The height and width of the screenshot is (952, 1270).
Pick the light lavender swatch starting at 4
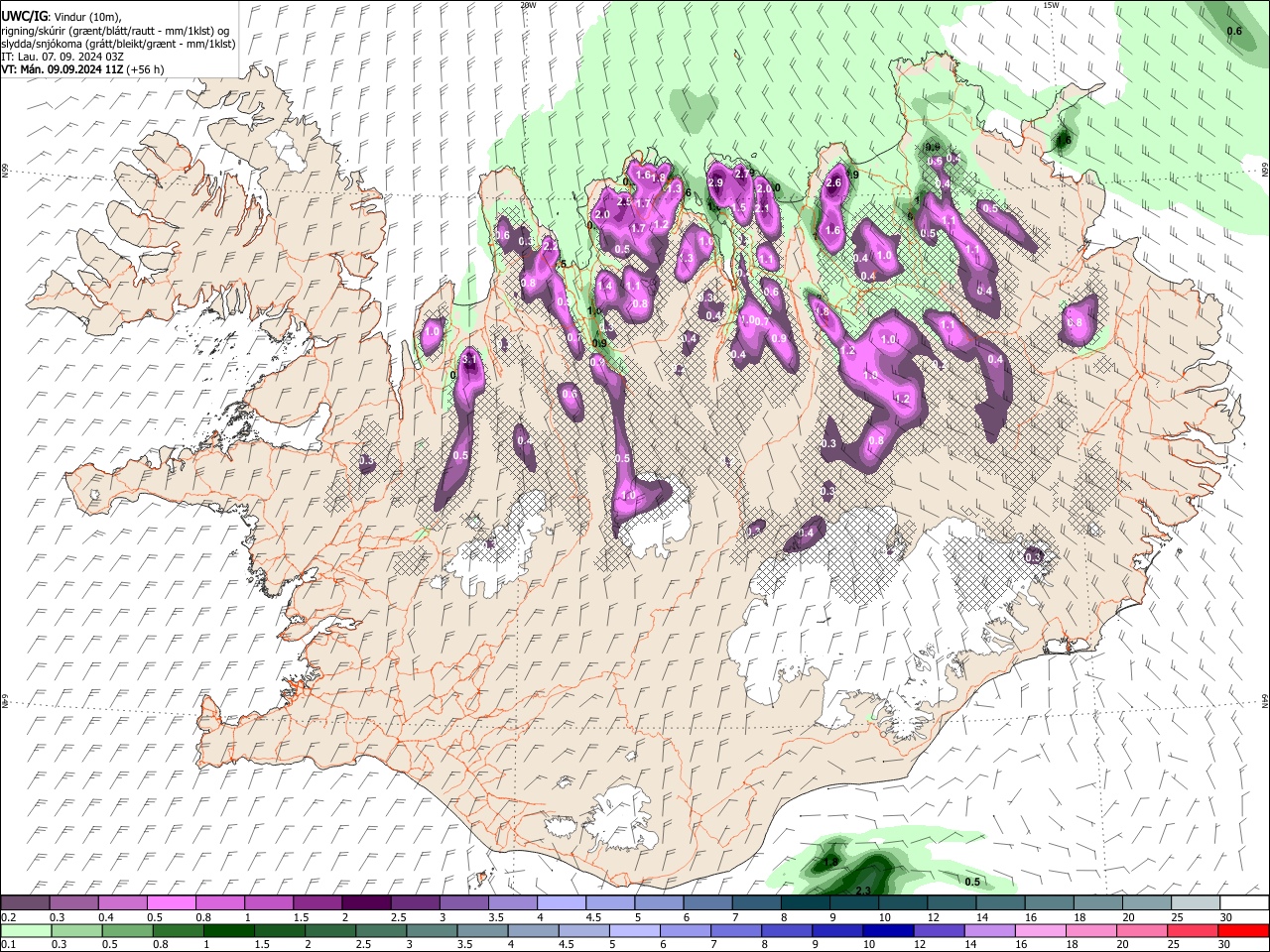pos(561,902)
